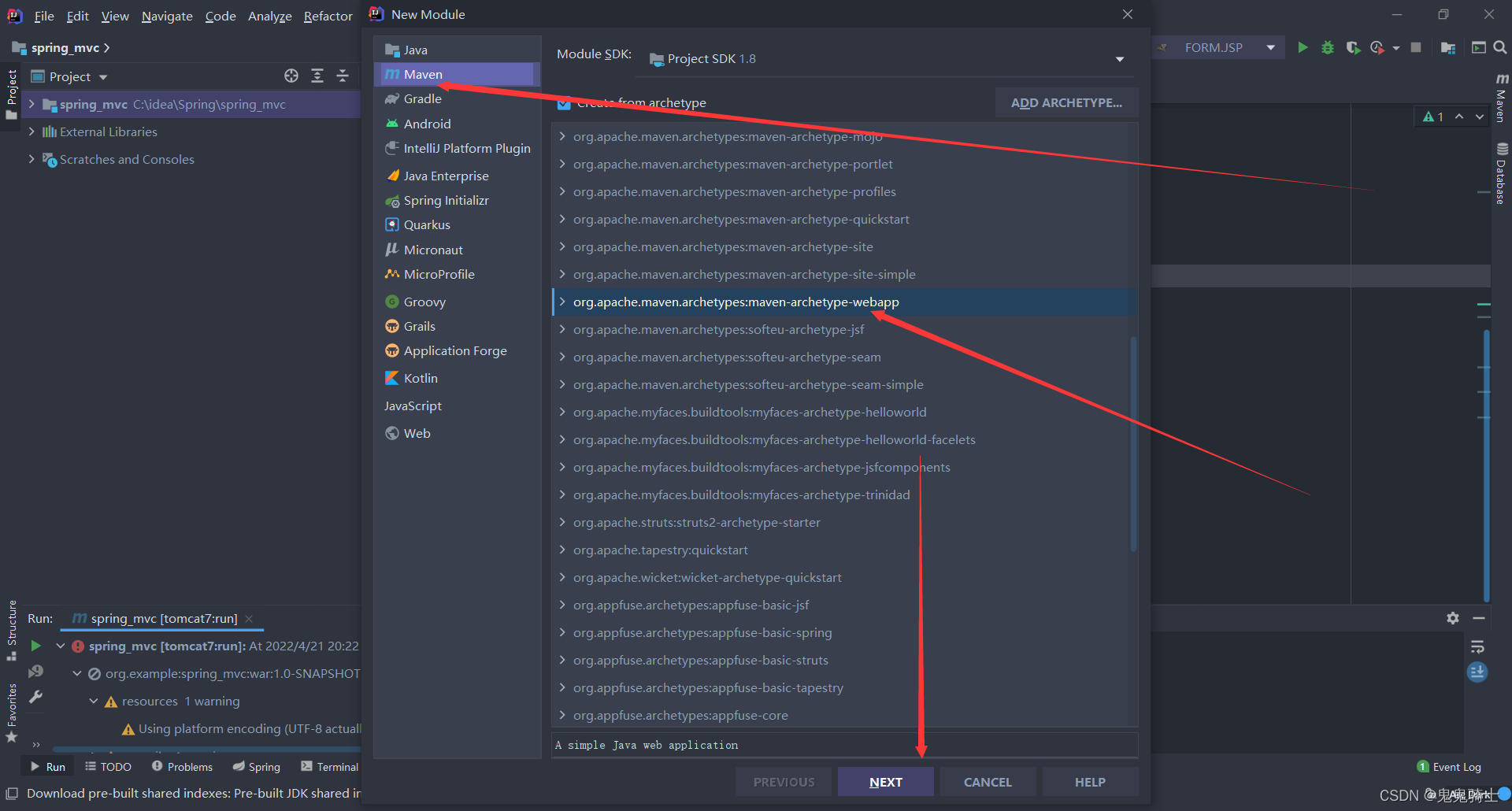
Task: Click the Stop square icon in toolbar
Action: tap(1416, 47)
